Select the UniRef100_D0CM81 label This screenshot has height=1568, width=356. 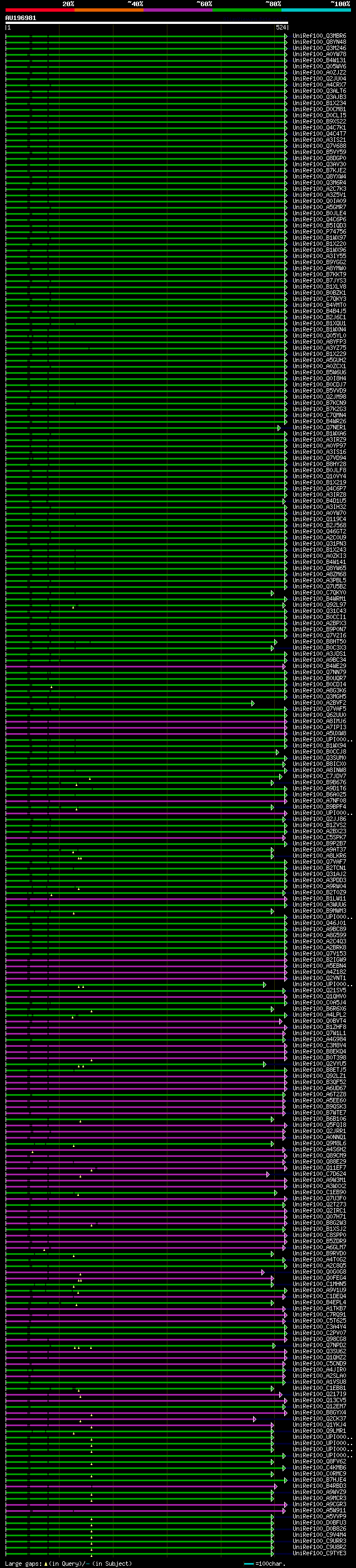[x=319, y=110]
